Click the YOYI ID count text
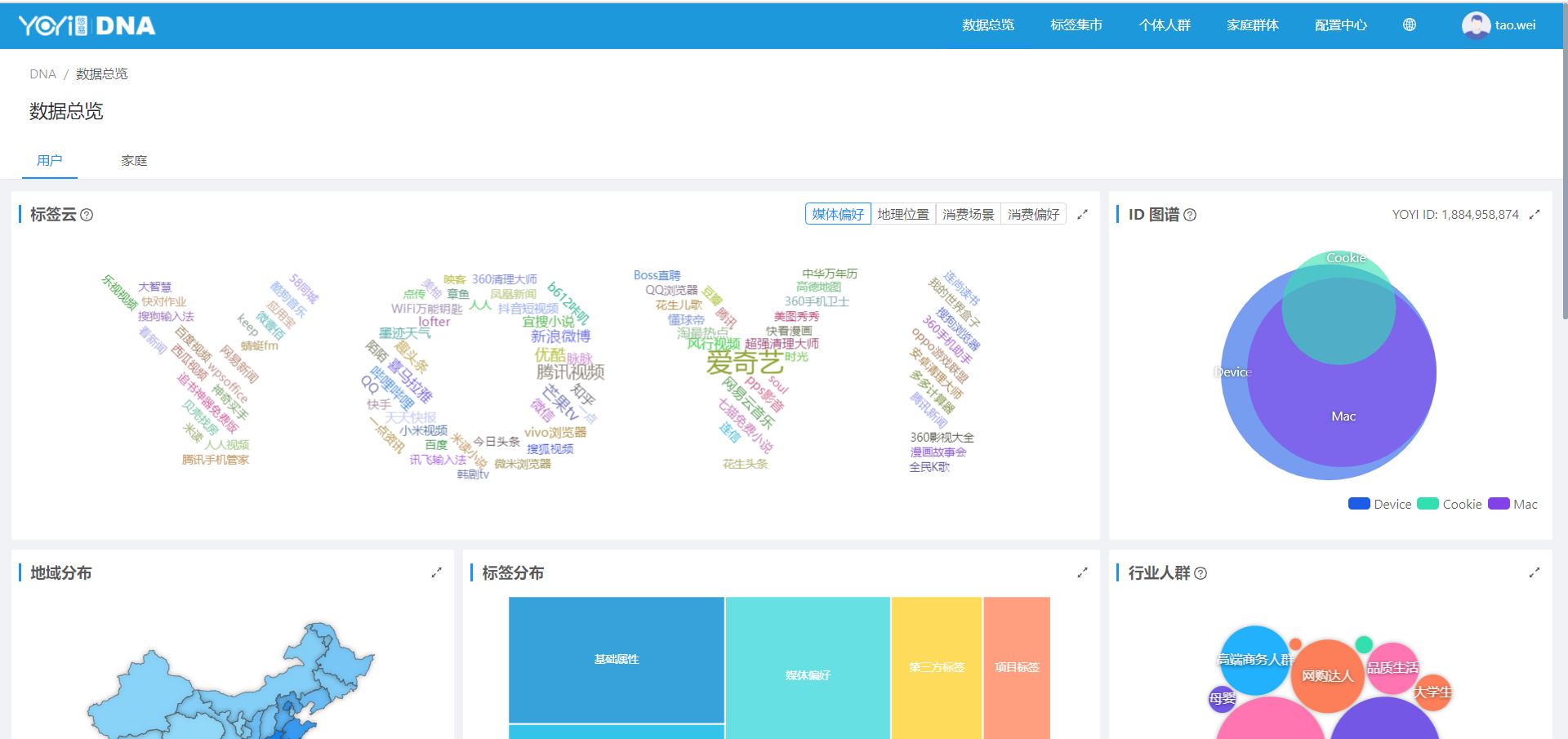The height and width of the screenshot is (739, 1568). tap(1455, 215)
